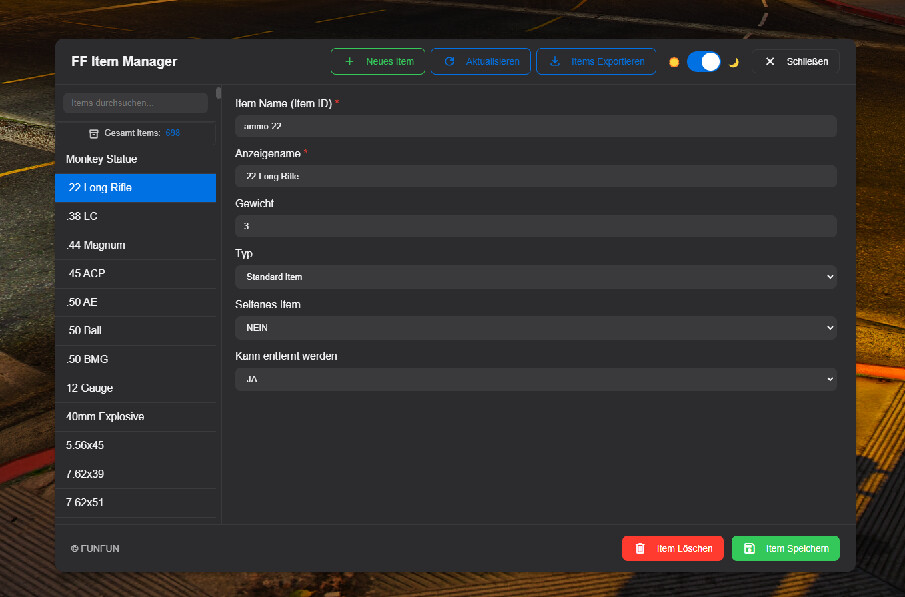Open the Kann entfernt werden dropdown

click(535, 379)
